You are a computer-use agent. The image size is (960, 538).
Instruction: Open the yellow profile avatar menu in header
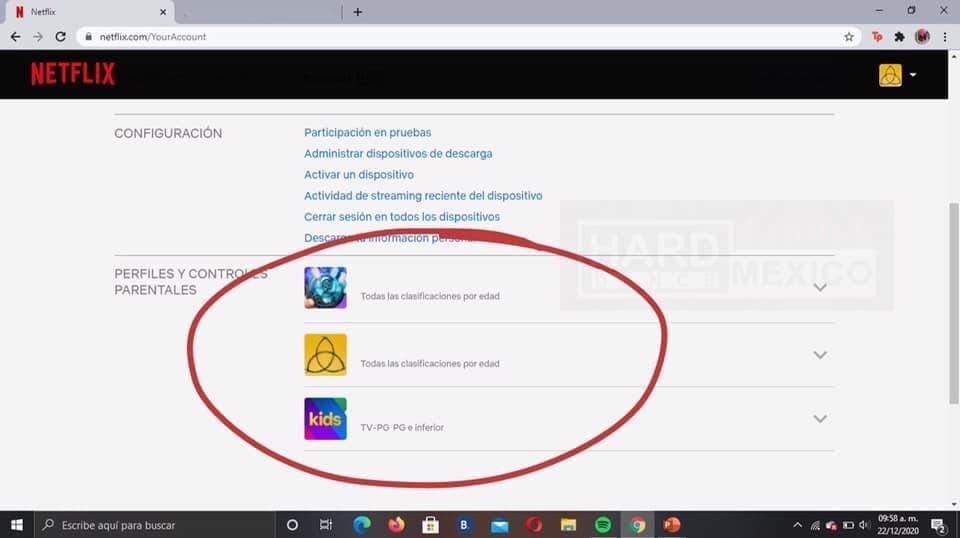890,75
